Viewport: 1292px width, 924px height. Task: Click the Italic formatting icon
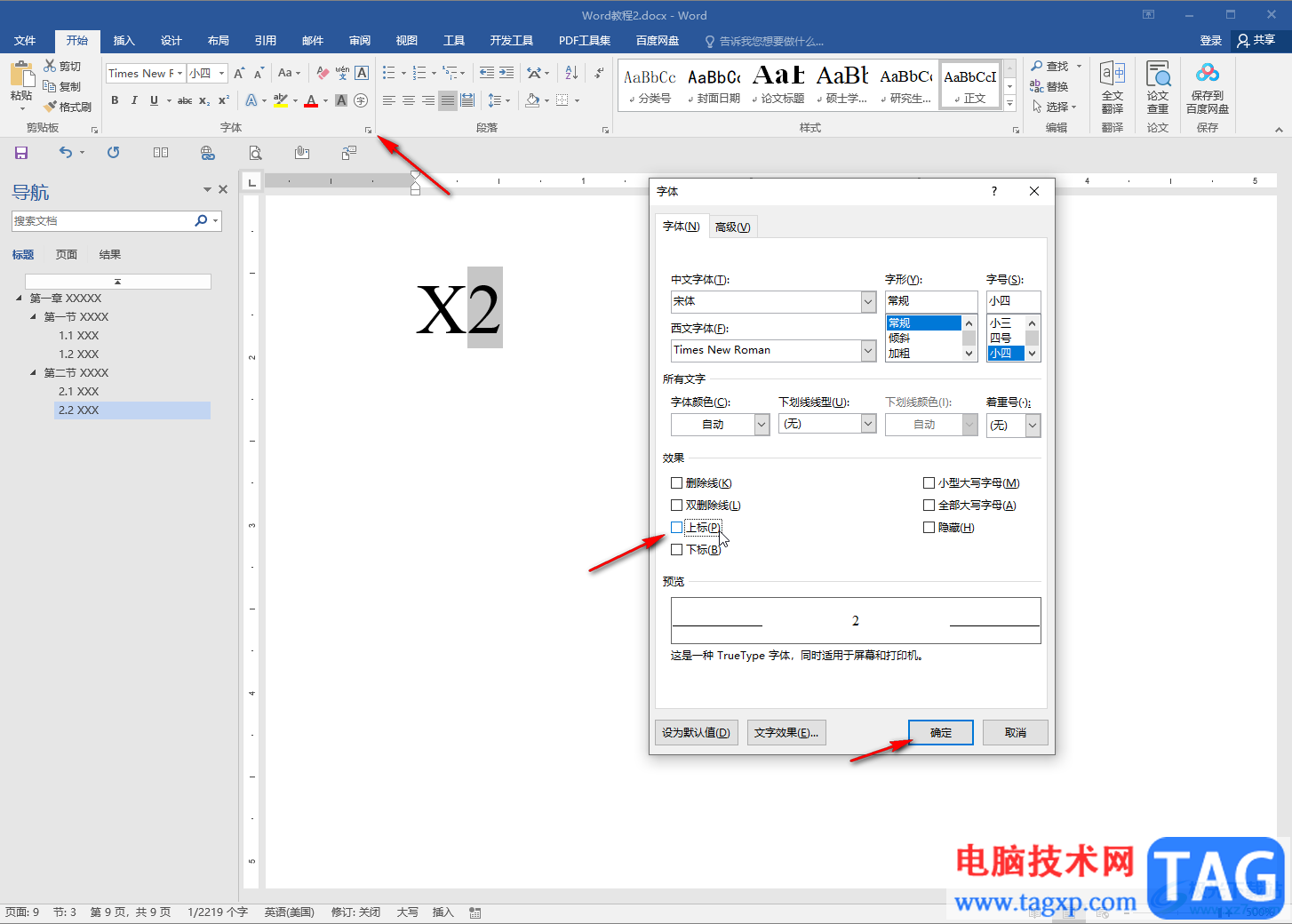coord(134,100)
